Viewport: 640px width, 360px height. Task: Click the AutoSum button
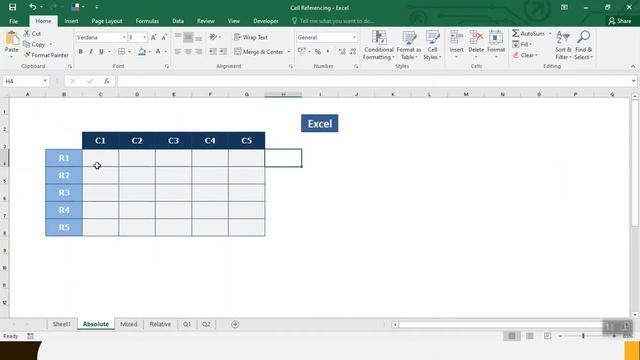pos(529,33)
